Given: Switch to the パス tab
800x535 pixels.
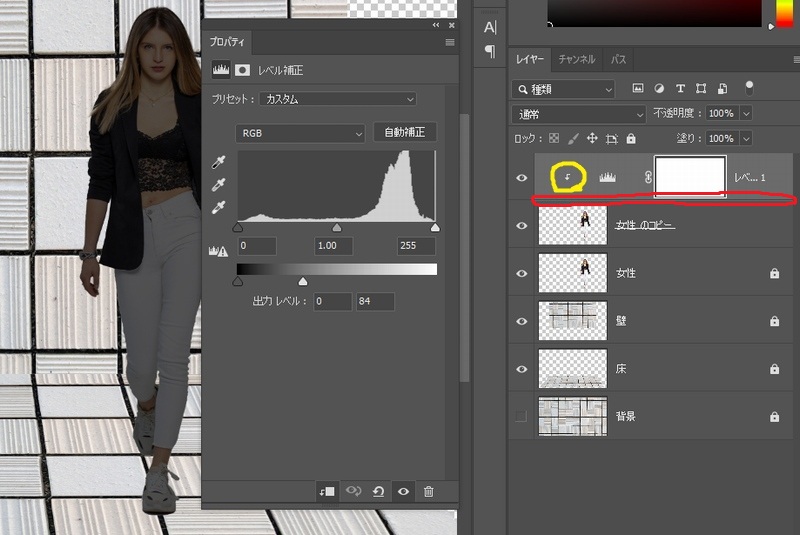Looking at the screenshot, I should pyautogui.click(x=619, y=60).
